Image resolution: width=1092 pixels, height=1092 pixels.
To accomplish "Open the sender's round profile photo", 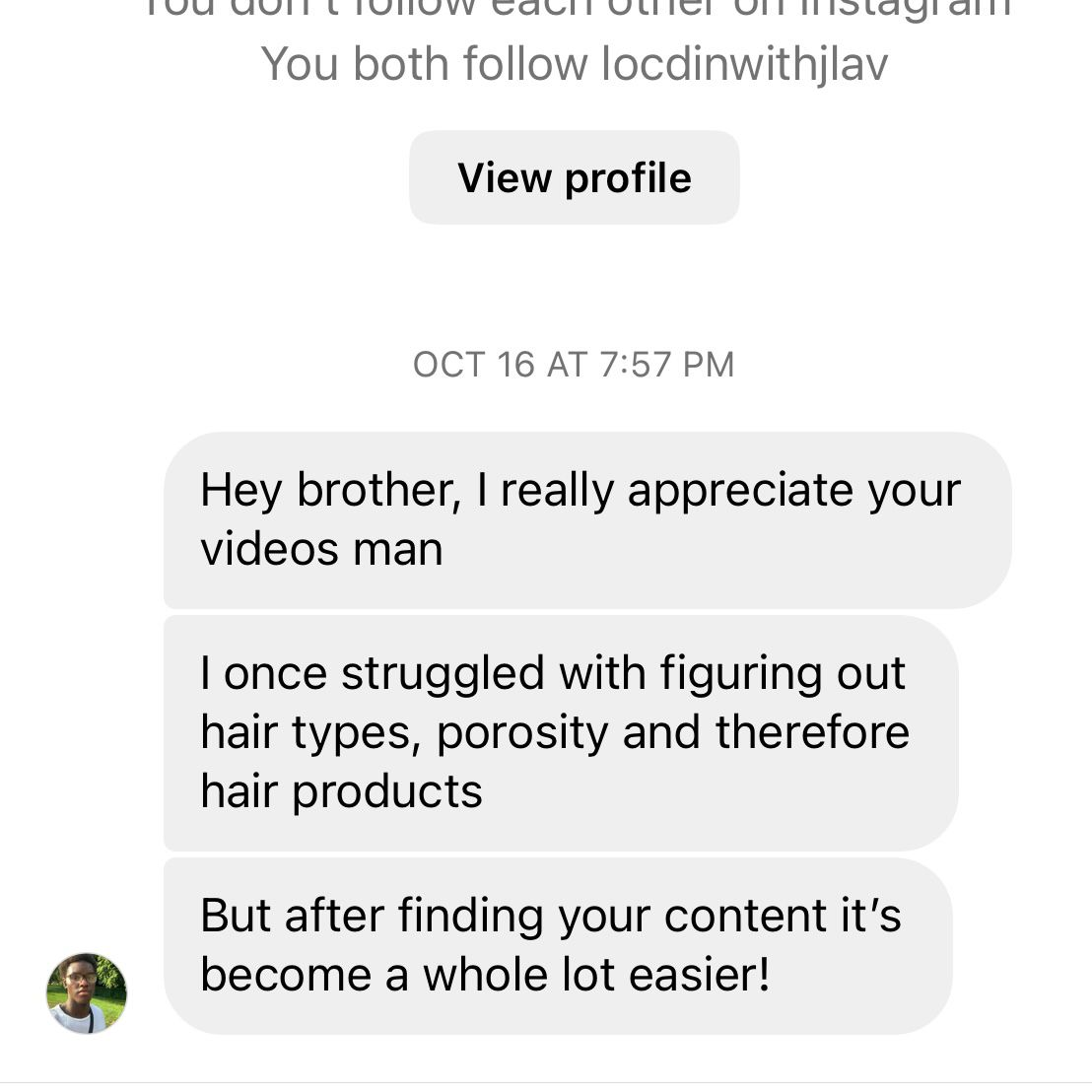I will pos(87,992).
